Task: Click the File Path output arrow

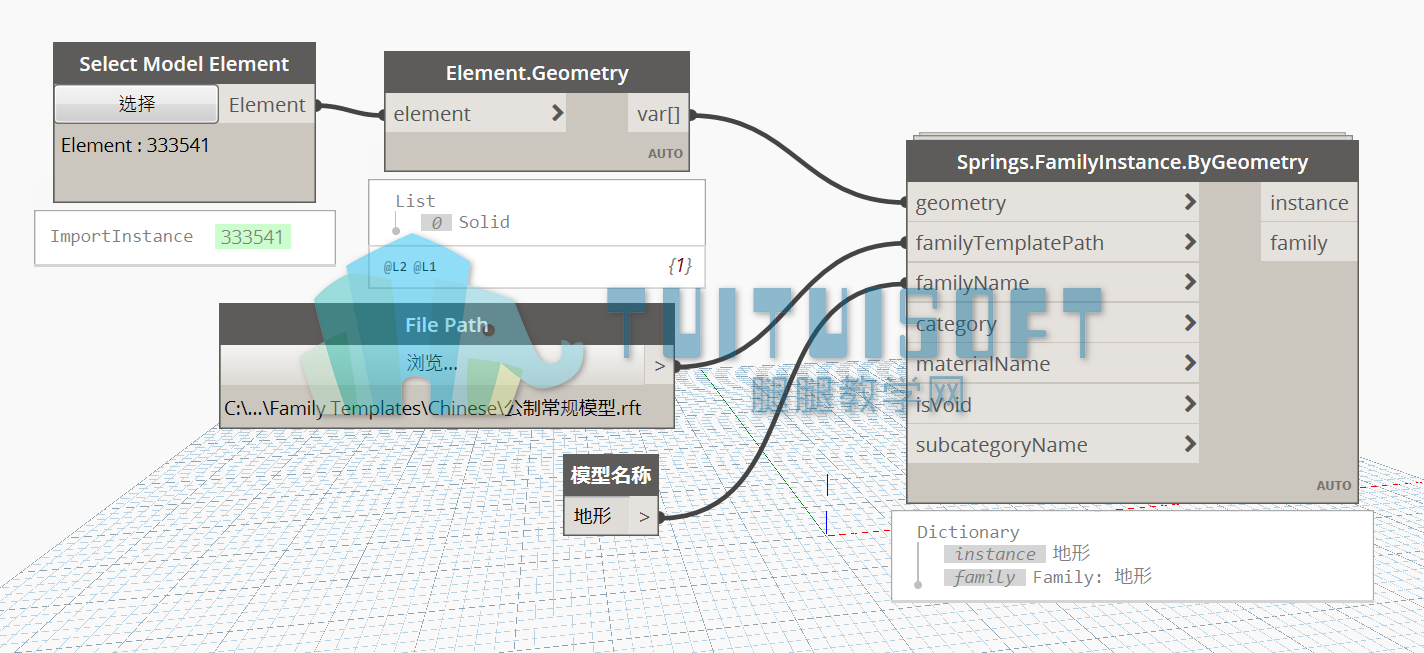Action: tap(660, 366)
